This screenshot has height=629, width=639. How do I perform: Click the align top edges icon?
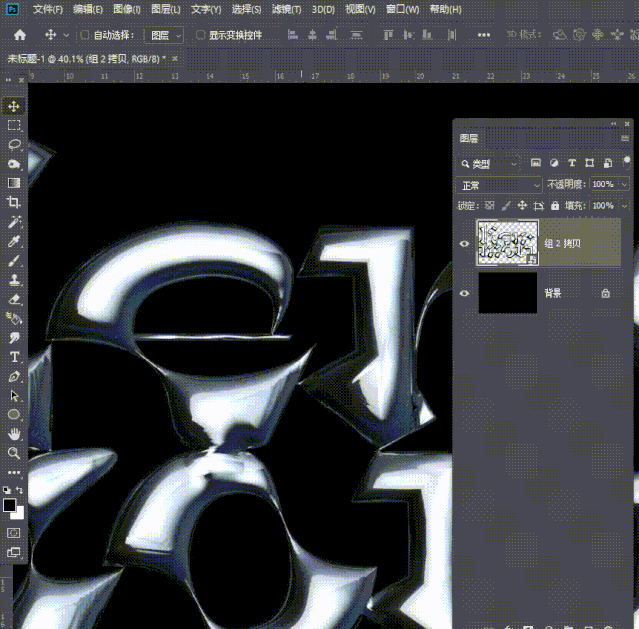tap(388, 35)
